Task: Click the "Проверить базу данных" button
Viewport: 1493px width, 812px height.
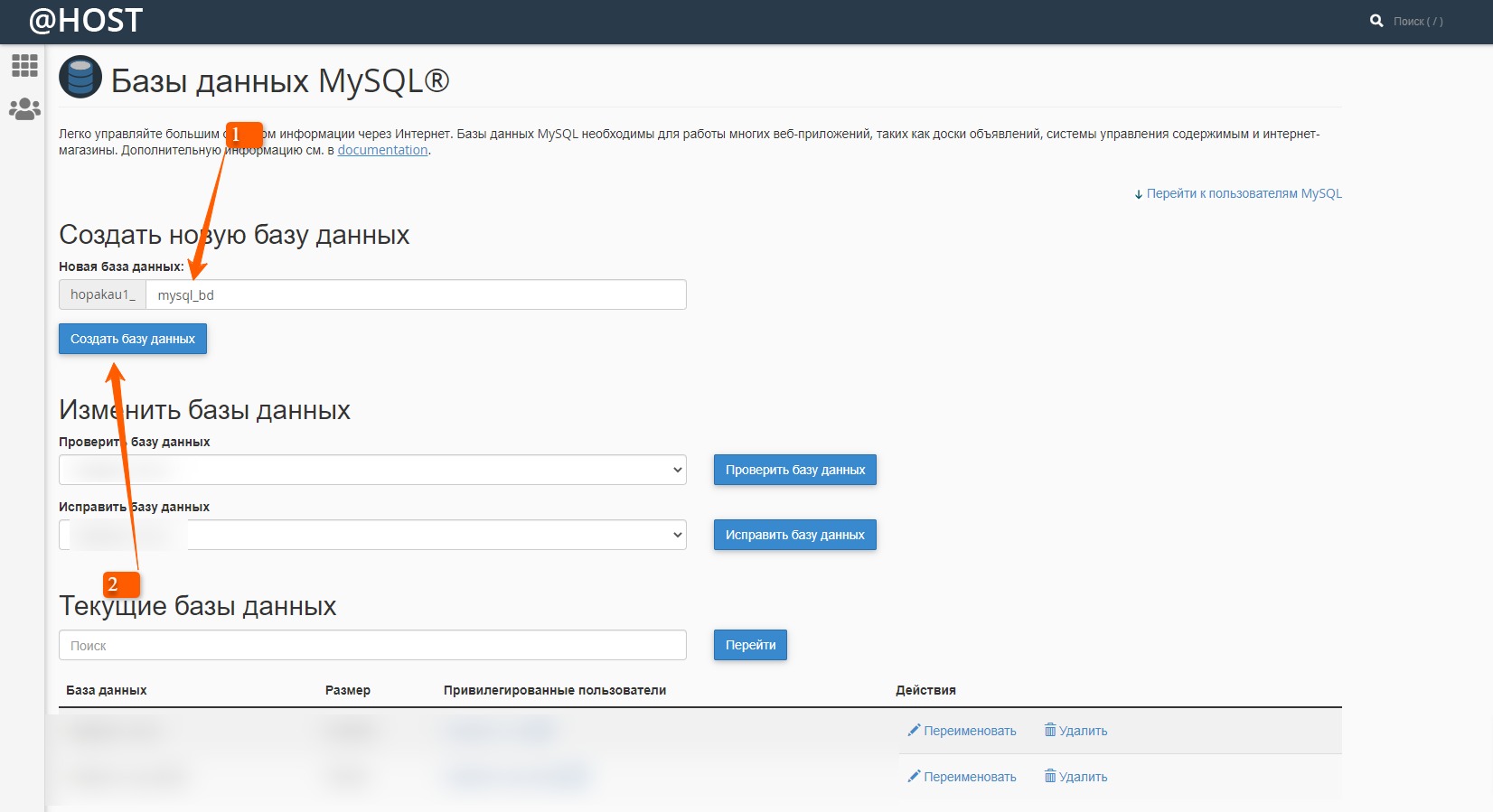Action: pyautogui.click(x=795, y=470)
